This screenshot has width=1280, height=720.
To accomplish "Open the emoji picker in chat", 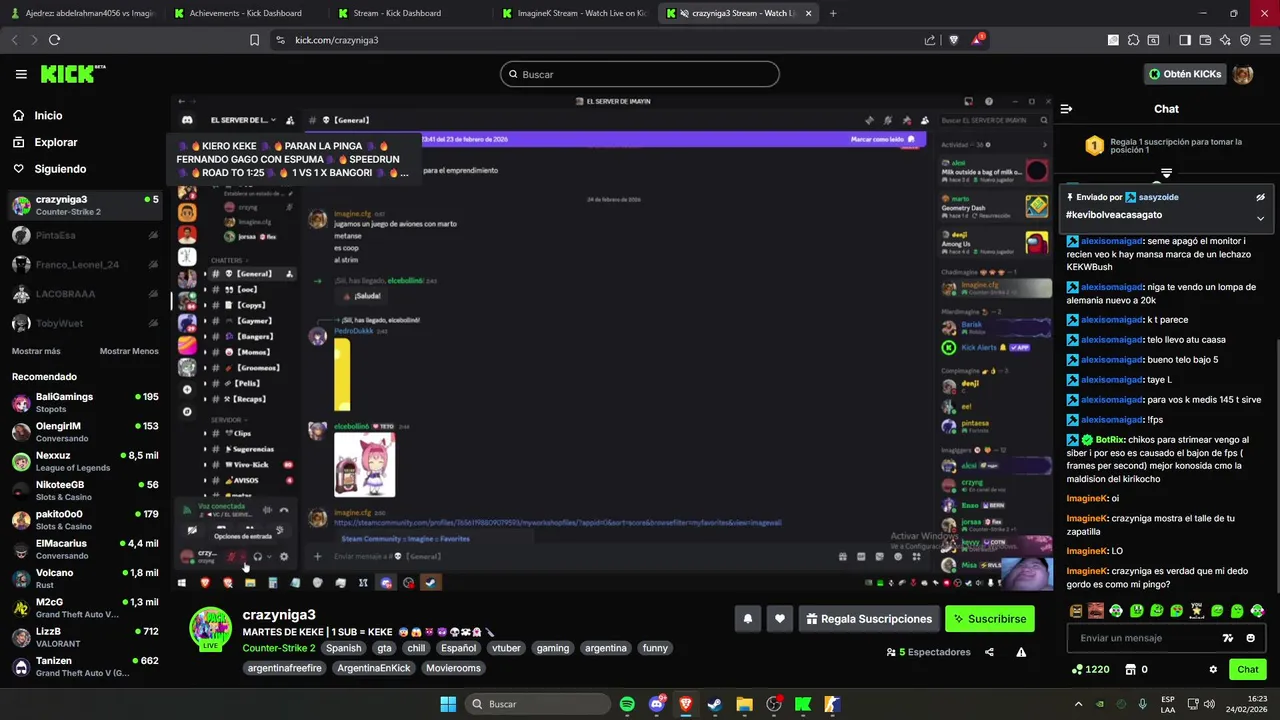I will pos(1251,638).
